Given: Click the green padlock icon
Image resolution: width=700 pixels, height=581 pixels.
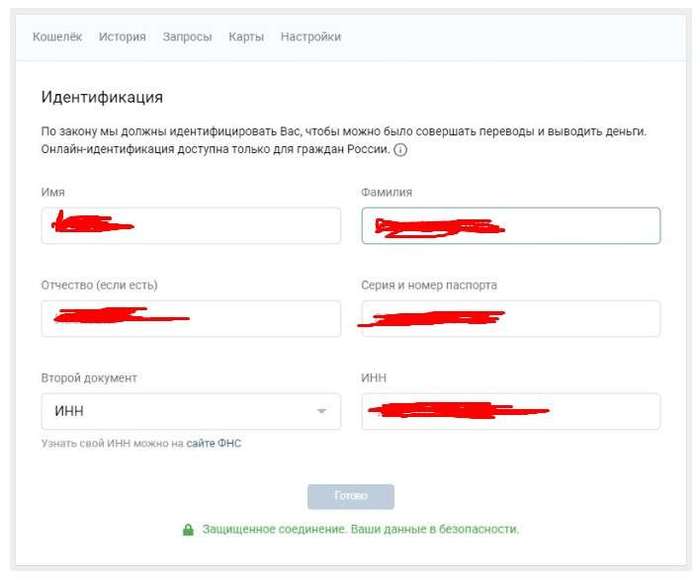Looking at the screenshot, I should pos(188,530).
